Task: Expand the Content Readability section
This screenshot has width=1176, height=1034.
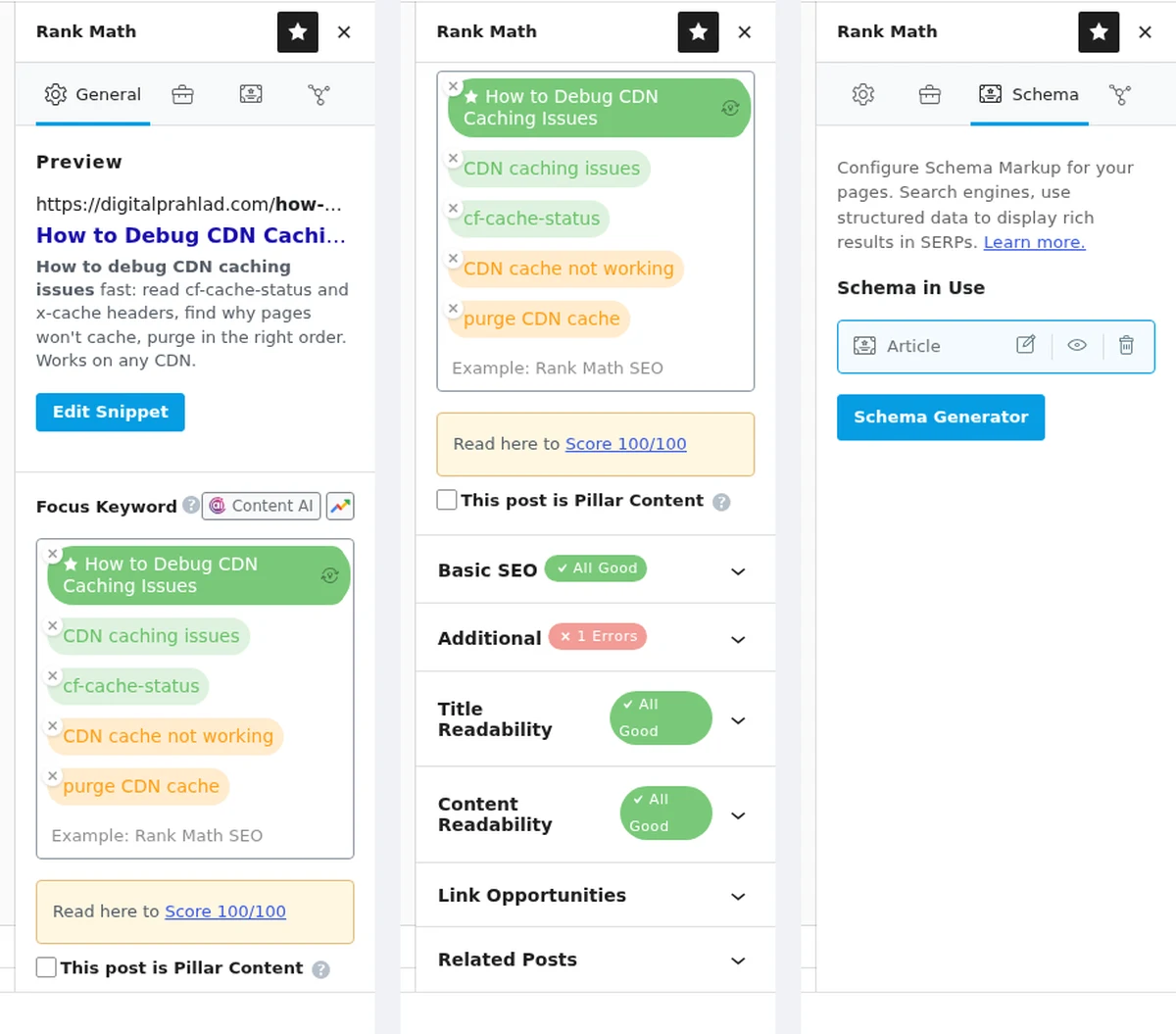Action: pos(595,814)
